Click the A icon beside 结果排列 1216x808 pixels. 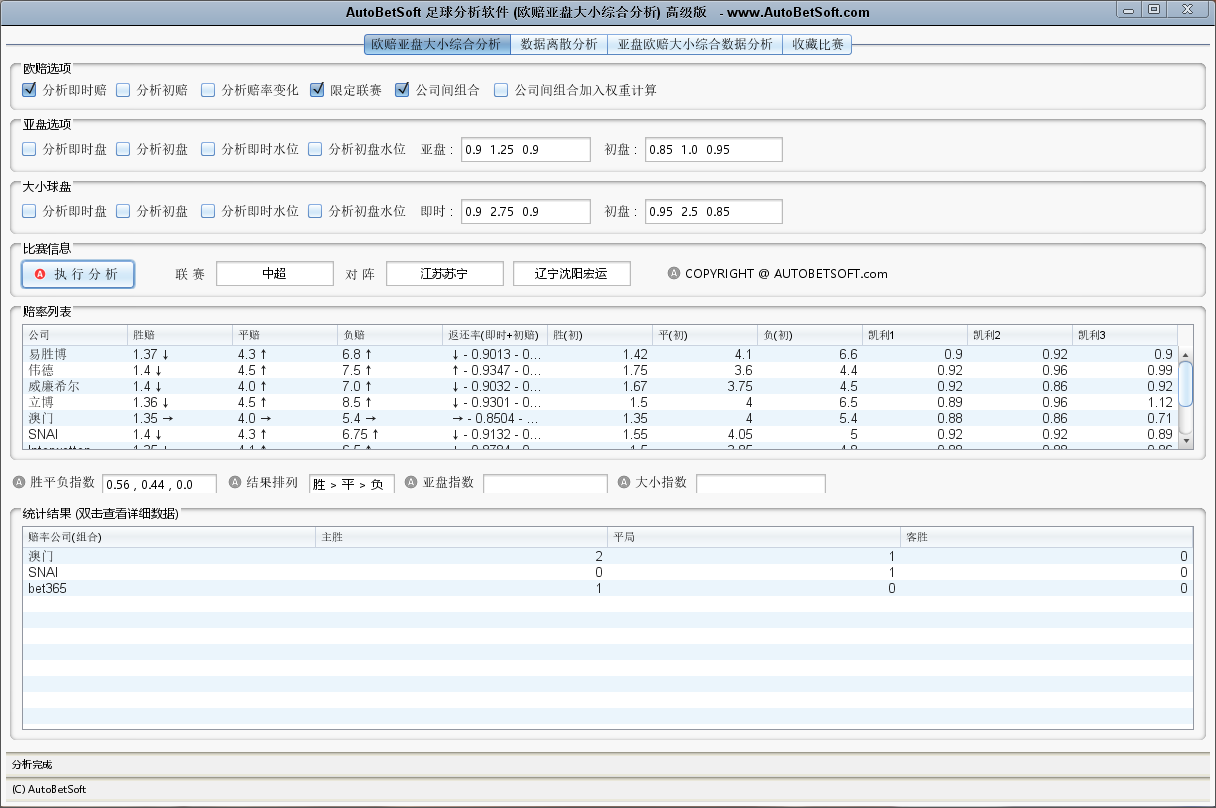pyautogui.click(x=236, y=482)
